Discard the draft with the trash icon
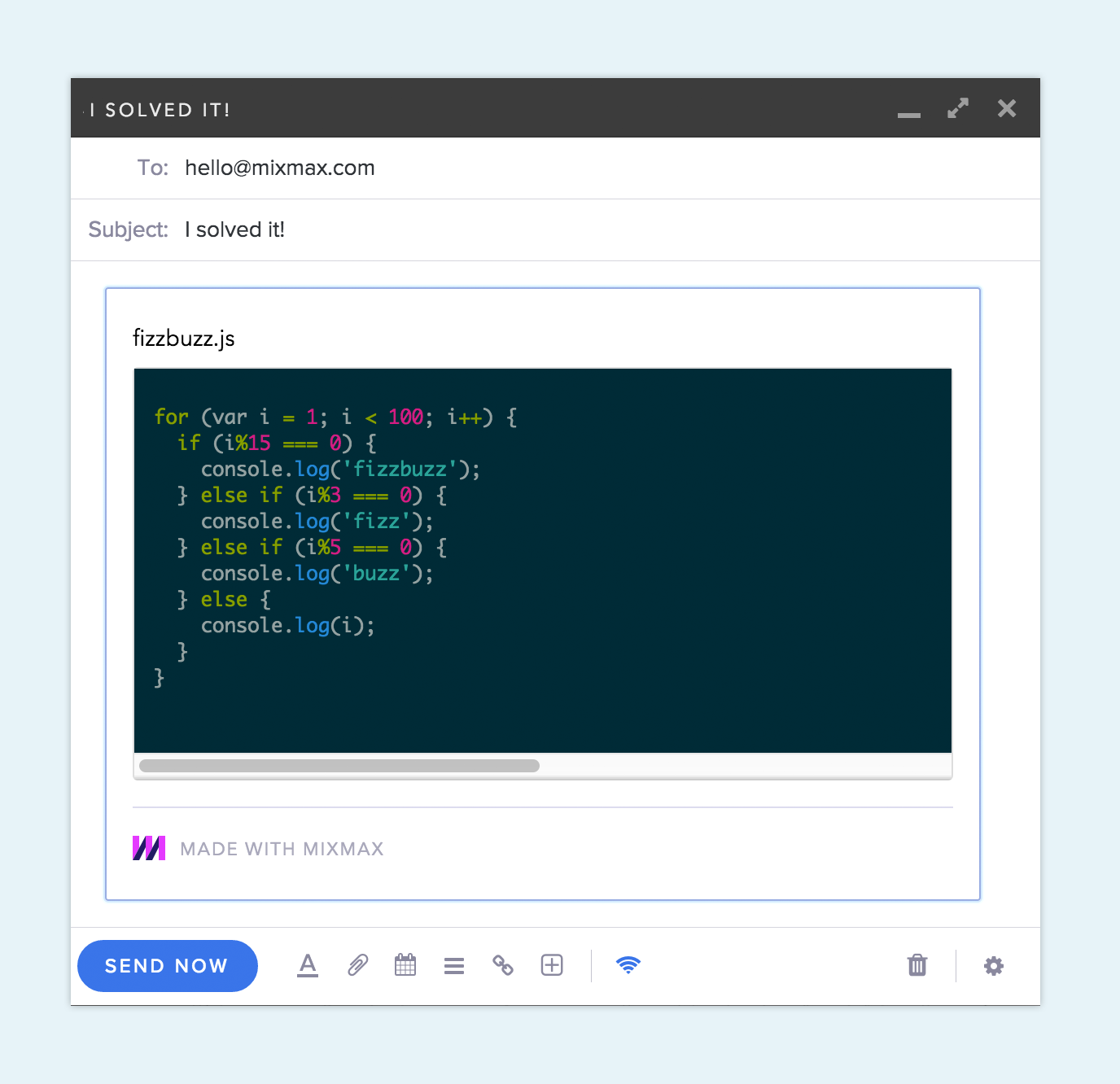The width and height of the screenshot is (1120, 1084). coord(917,965)
